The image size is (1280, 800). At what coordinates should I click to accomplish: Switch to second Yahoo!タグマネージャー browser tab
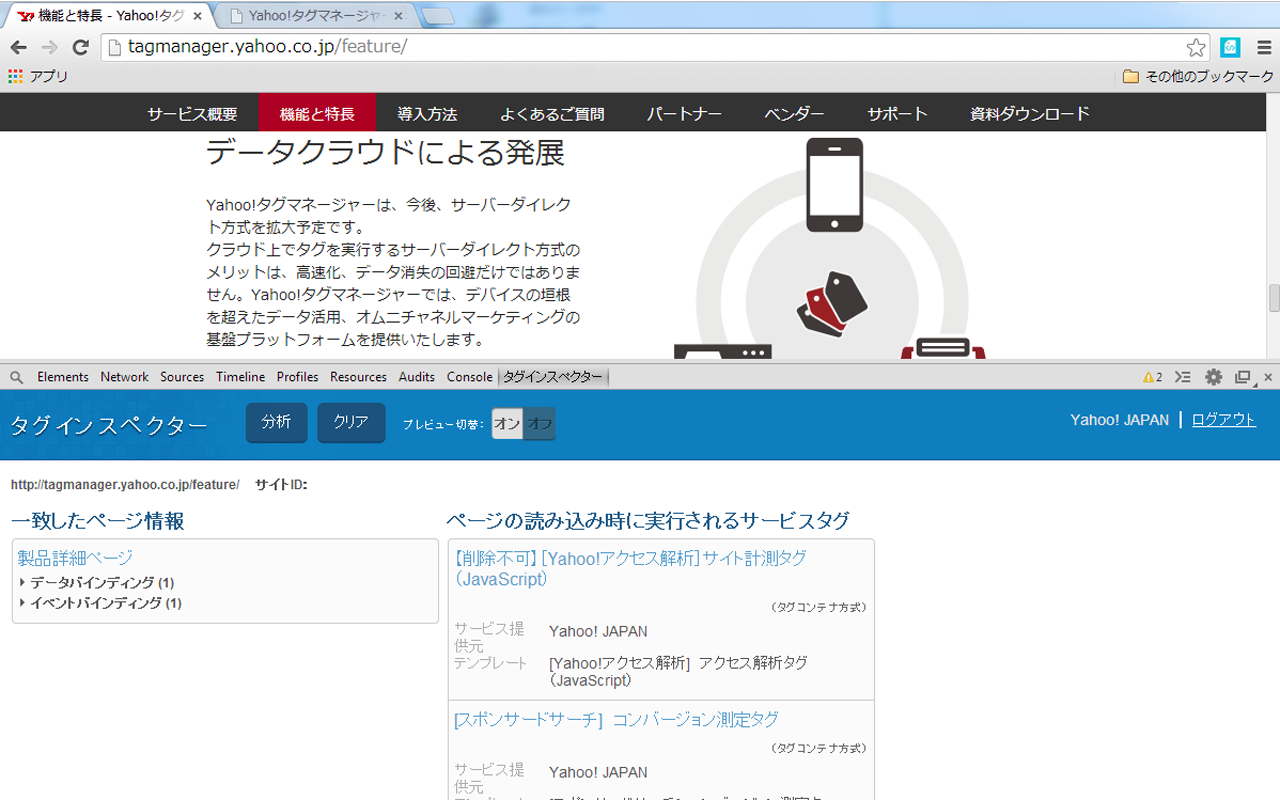pyautogui.click(x=314, y=16)
